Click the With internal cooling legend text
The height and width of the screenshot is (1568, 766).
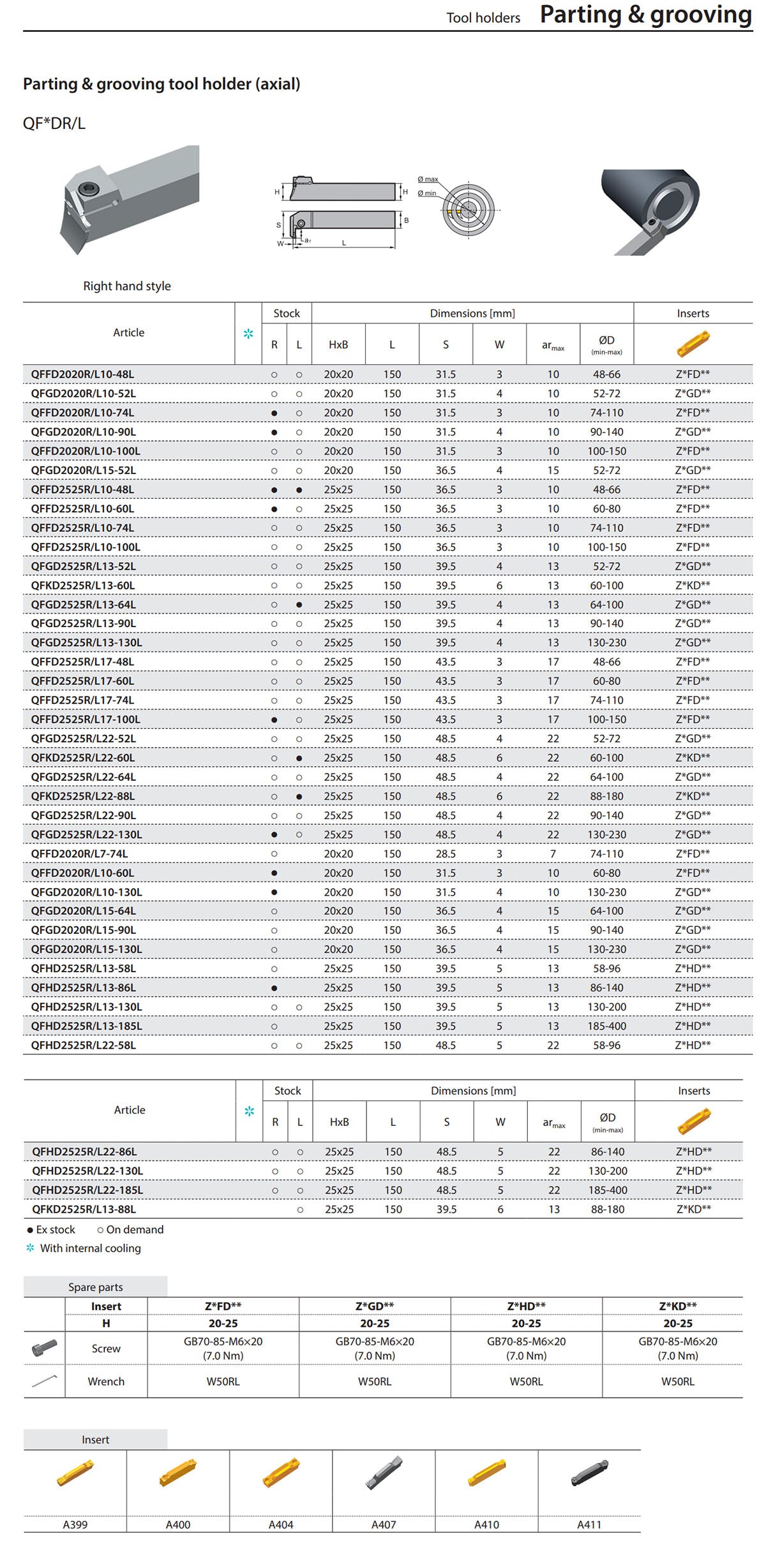(91, 1248)
